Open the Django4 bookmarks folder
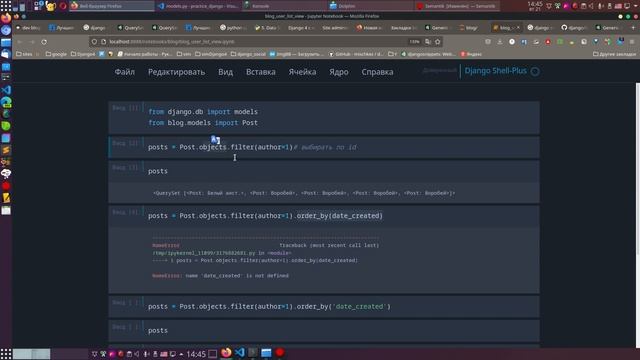The image size is (640, 360). 83,54
